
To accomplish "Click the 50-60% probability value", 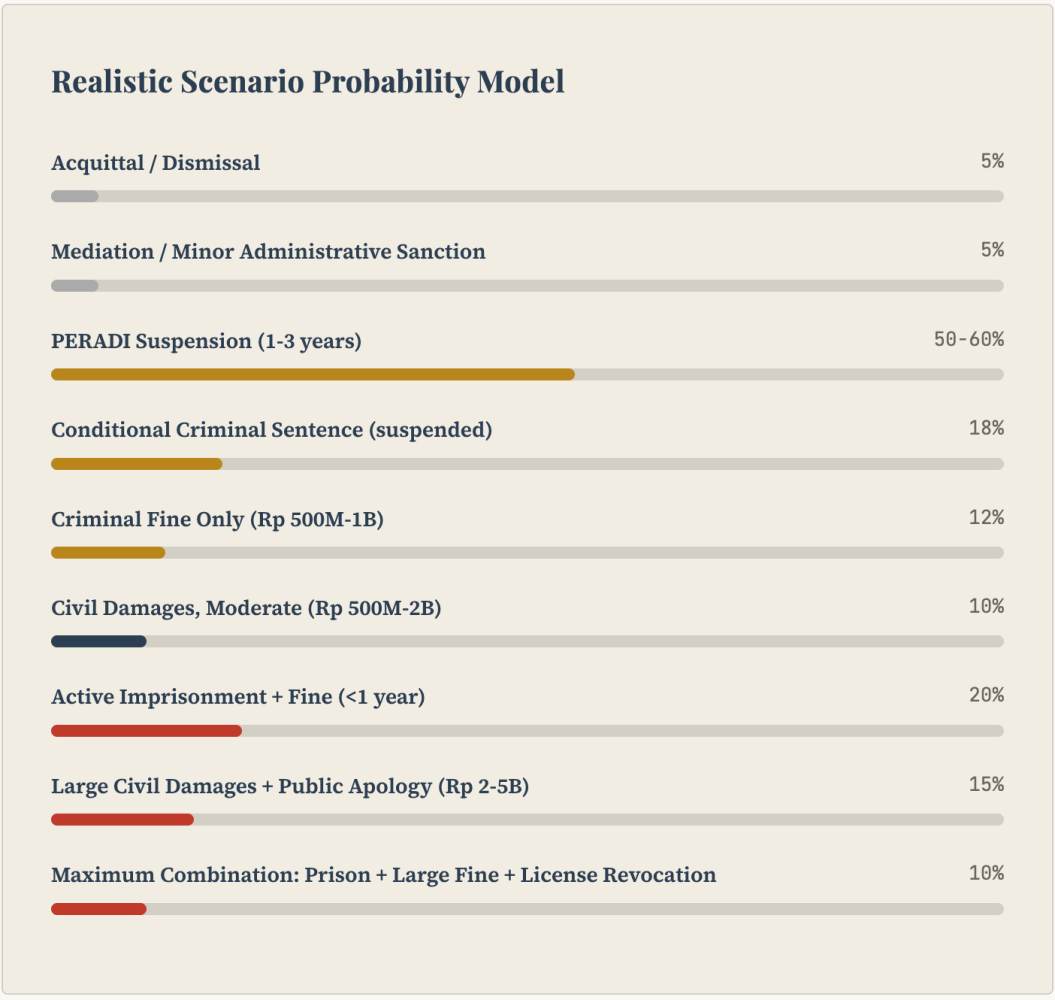I will click(x=969, y=339).
